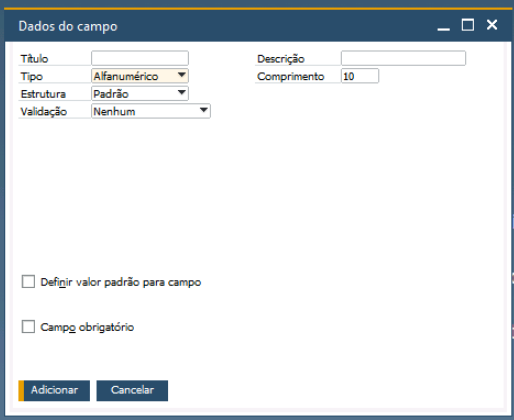514x420 pixels.
Task: Click the Título label
Action: [34, 59]
